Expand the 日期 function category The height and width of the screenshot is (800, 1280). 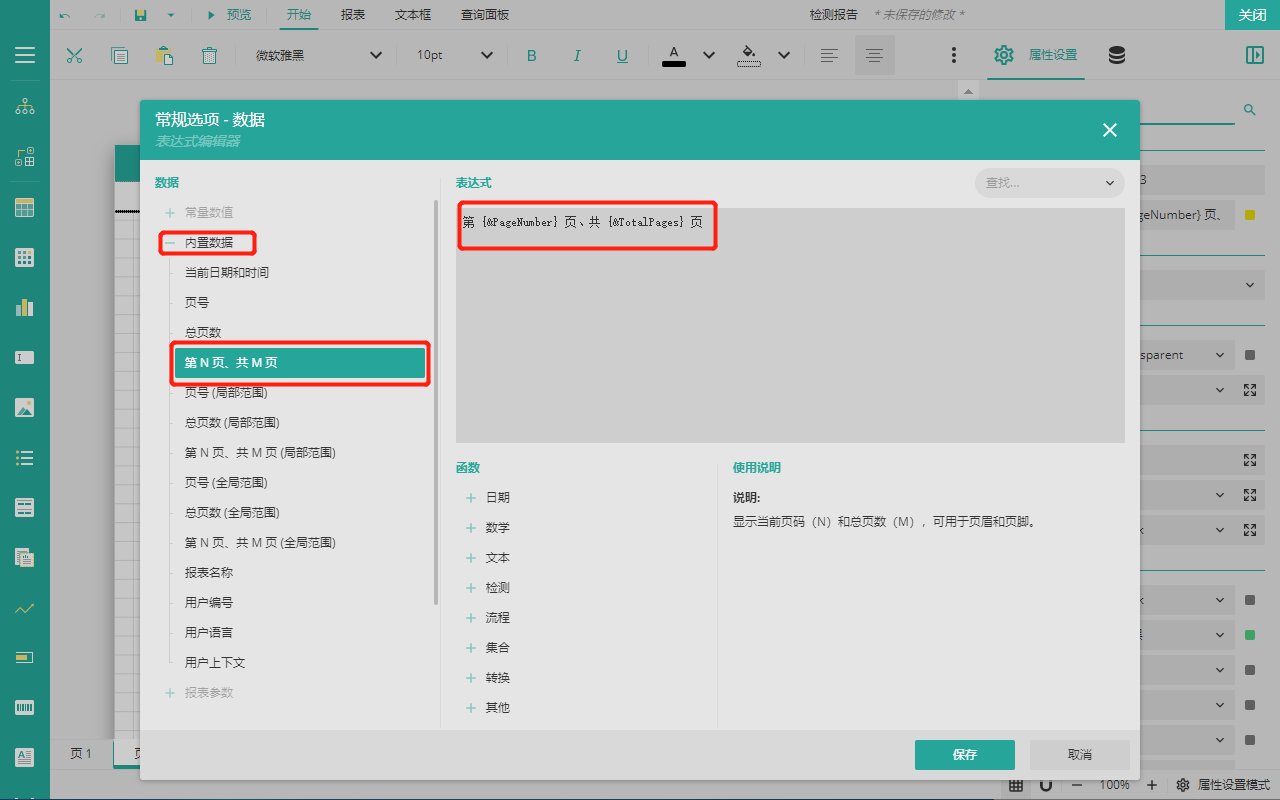[471, 497]
